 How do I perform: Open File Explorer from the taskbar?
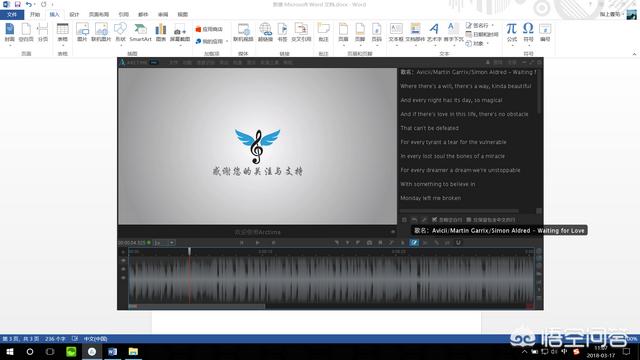133,351
